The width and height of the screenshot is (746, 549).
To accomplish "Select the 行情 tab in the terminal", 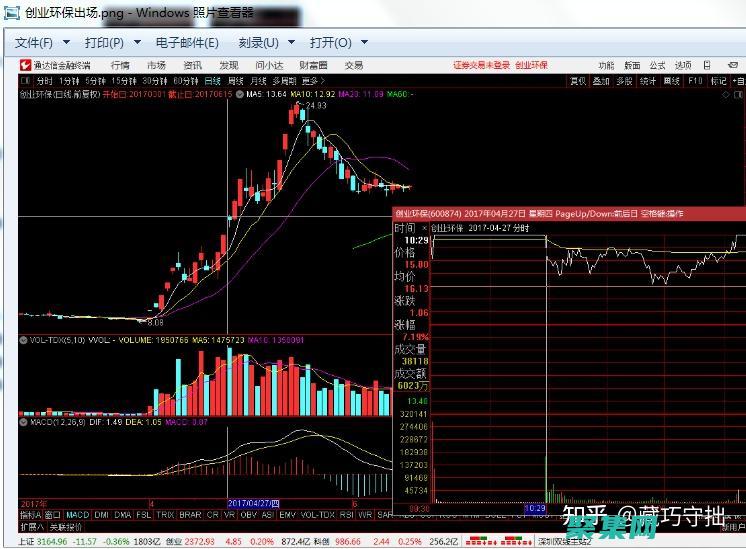I will (x=119, y=66).
